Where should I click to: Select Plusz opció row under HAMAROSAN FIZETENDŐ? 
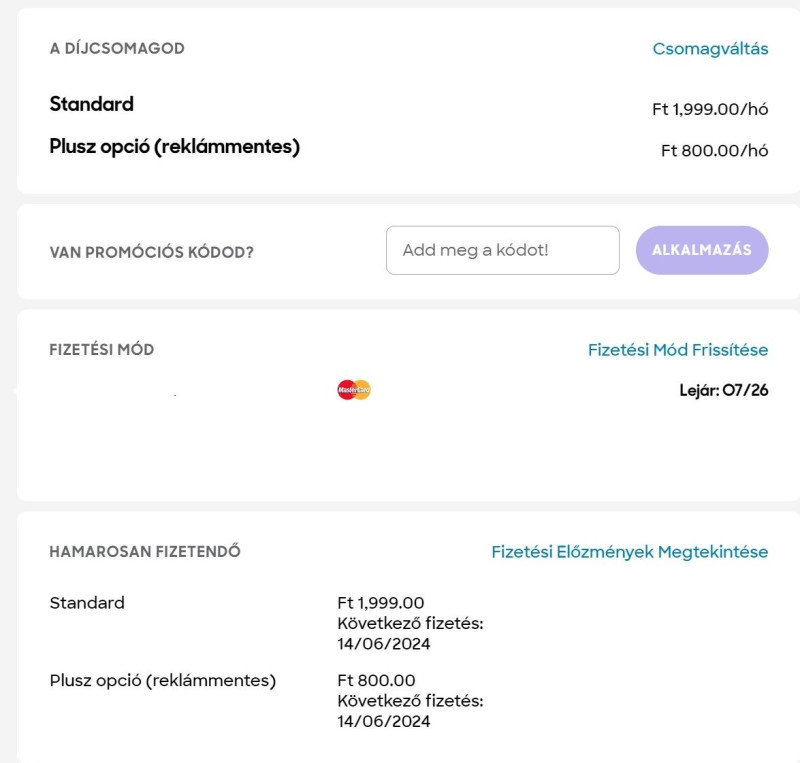(162, 681)
